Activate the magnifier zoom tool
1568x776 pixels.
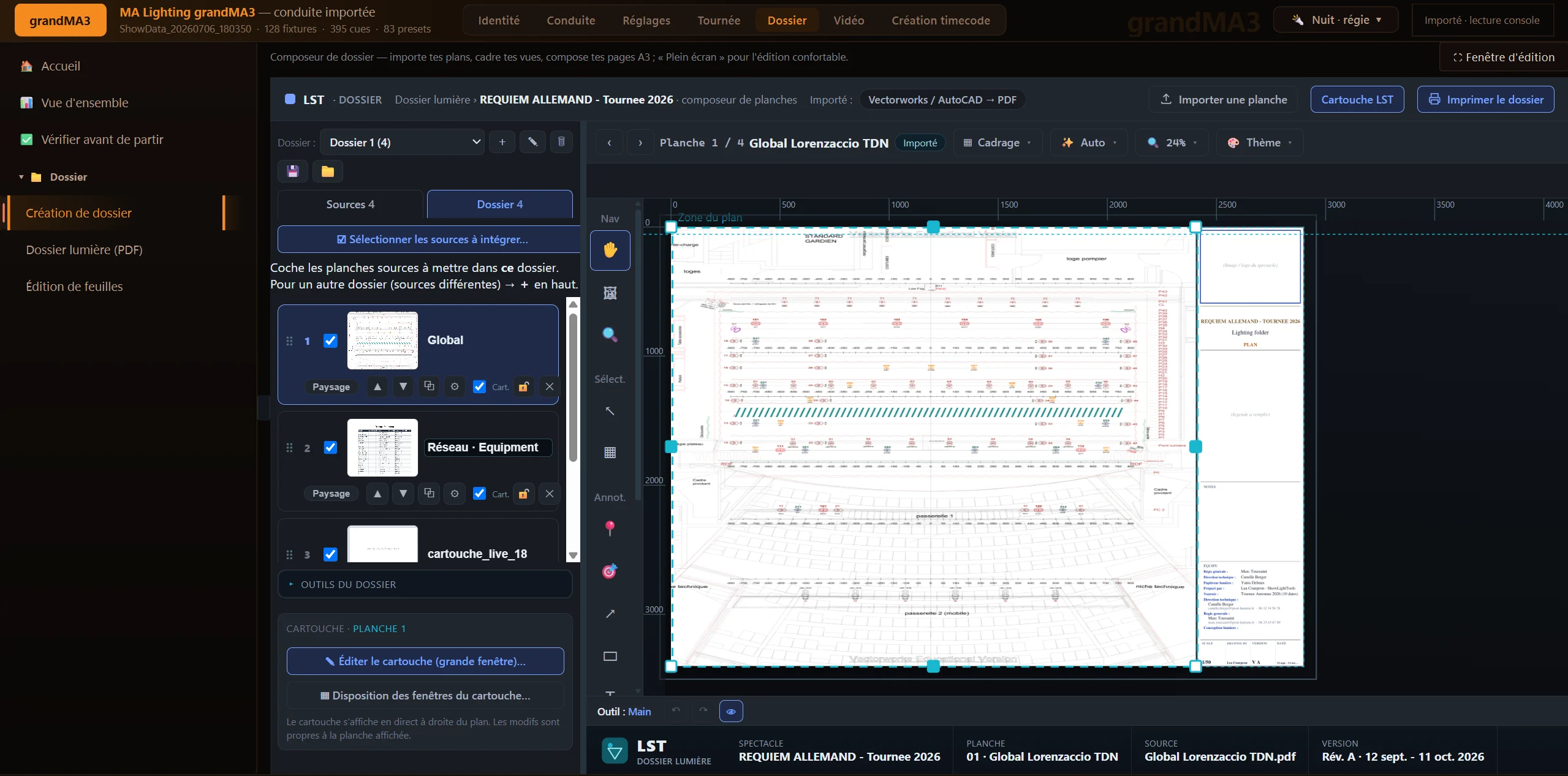610,334
